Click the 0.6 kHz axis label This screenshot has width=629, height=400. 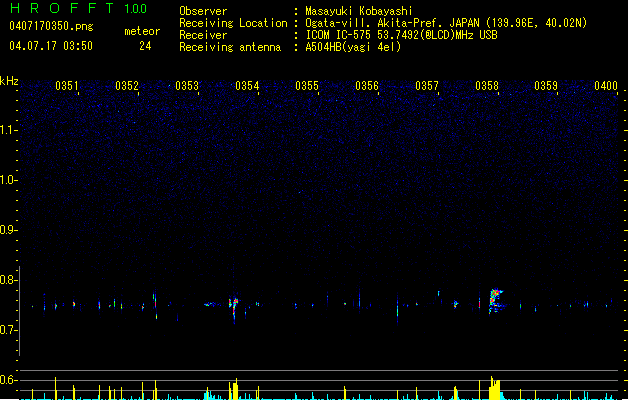tap(8, 380)
